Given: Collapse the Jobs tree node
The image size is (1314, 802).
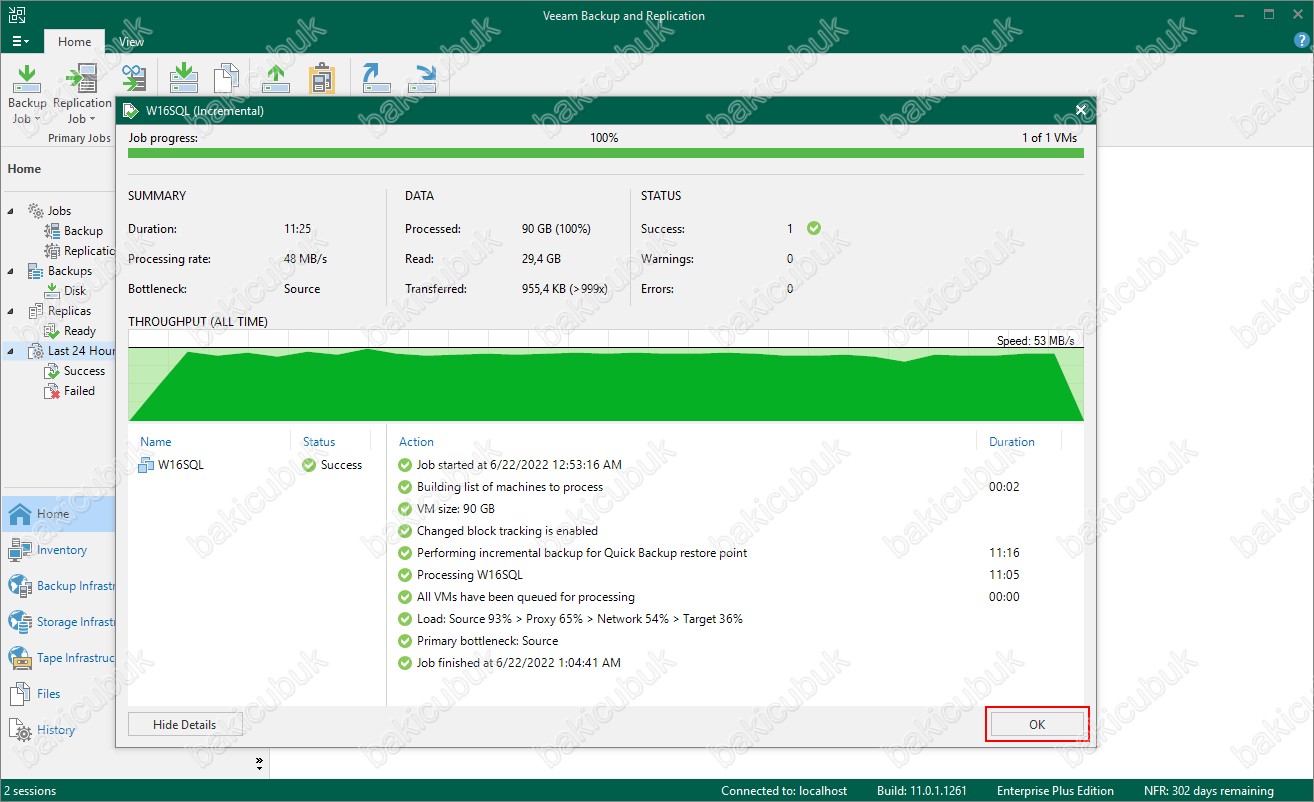Looking at the screenshot, I should click(11, 211).
